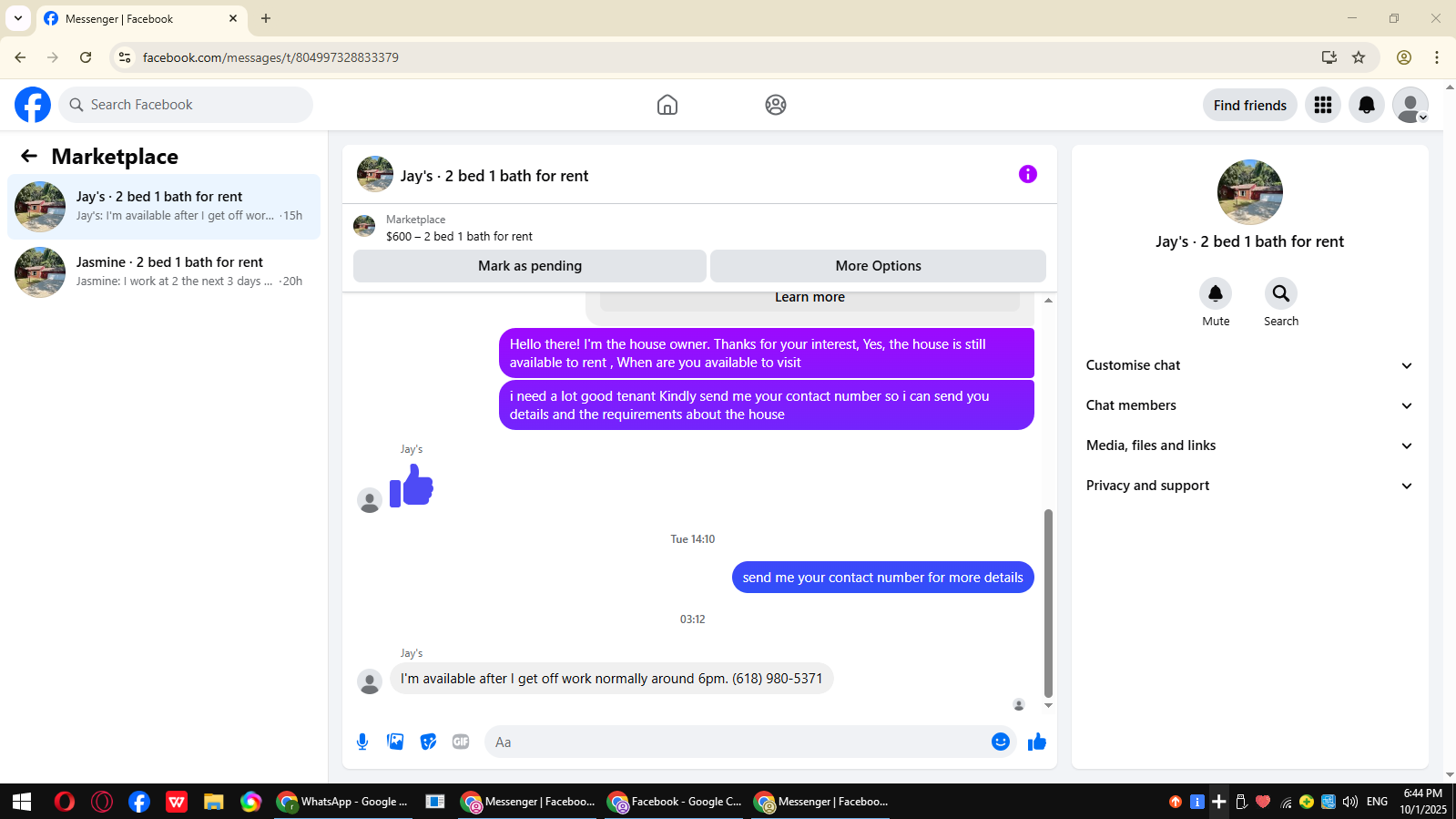Click Mark as pending button
Screen dimensions: 1456x819
[x=530, y=266]
